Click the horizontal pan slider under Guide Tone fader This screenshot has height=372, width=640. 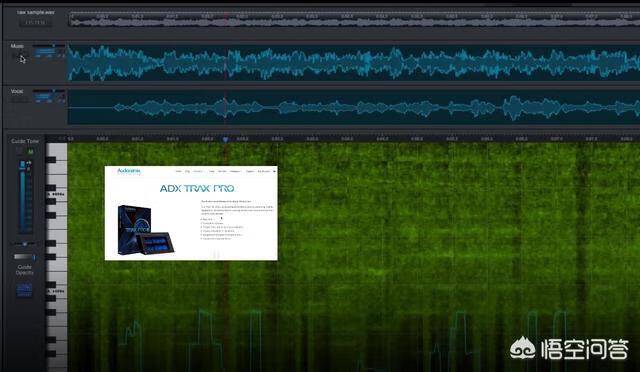24,244
